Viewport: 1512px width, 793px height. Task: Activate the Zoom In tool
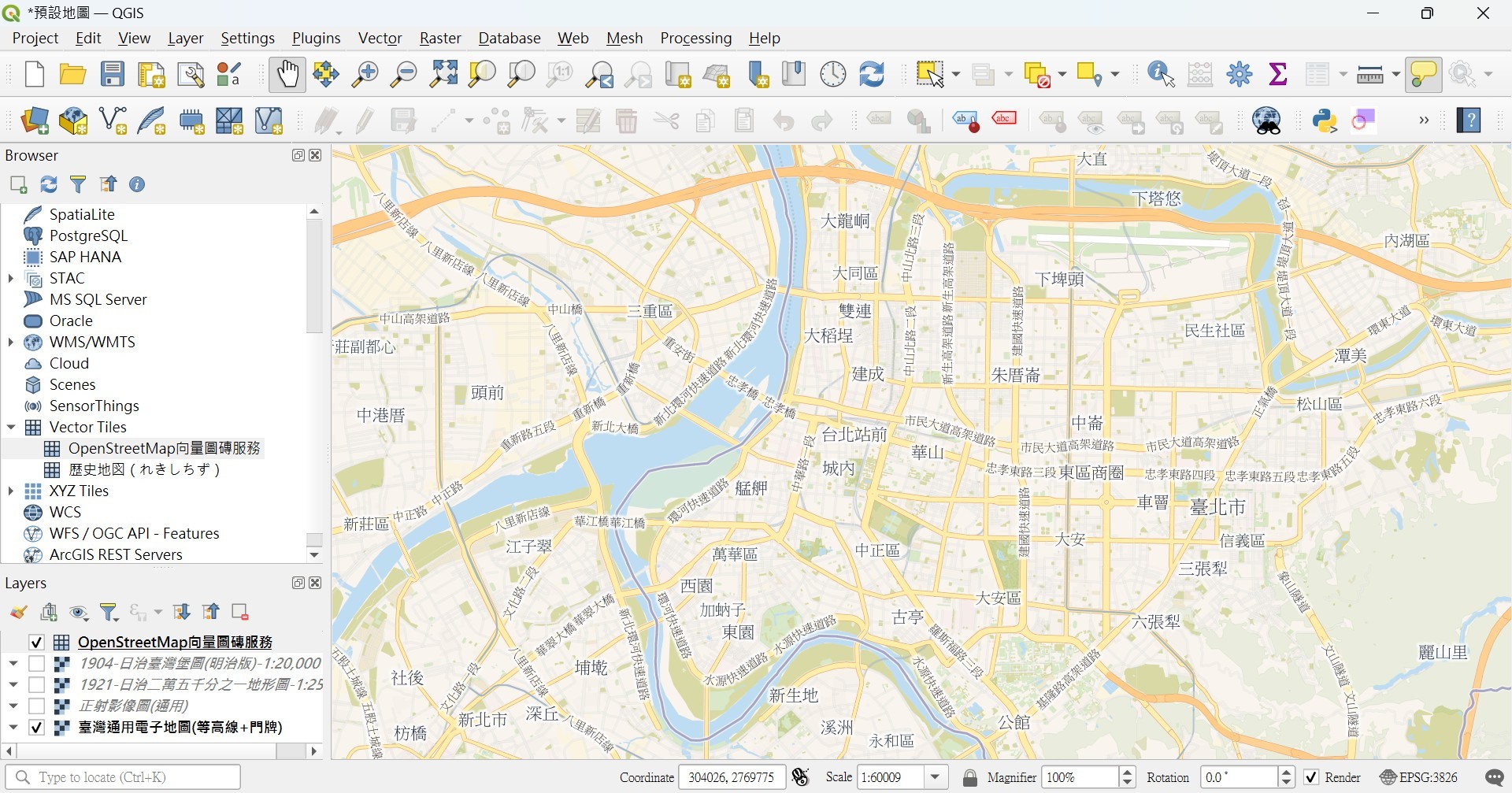tap(365, 73)
